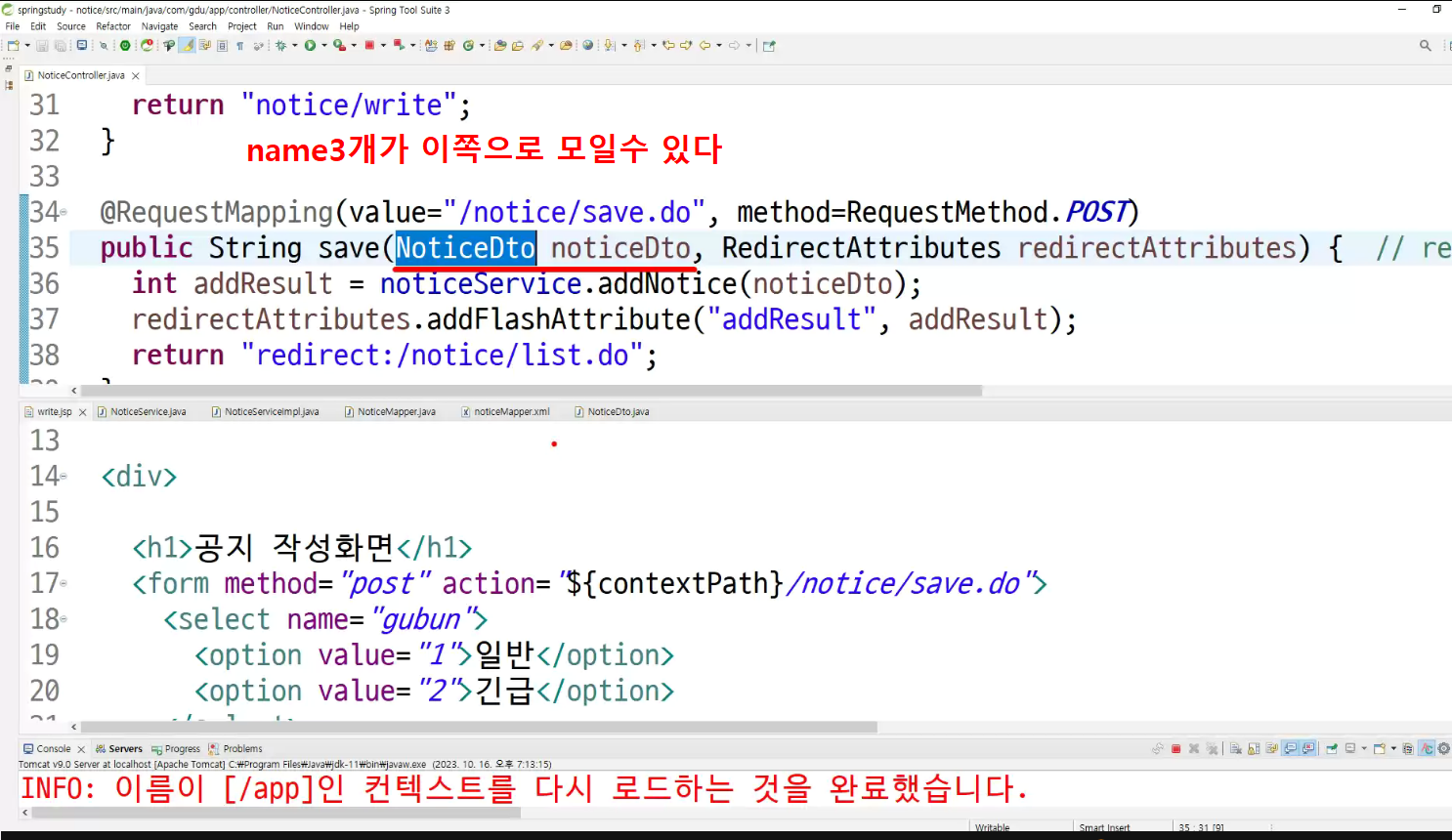Click the Forward navigation arrow
Screen dimensions: 1452x840
(735, 45)
